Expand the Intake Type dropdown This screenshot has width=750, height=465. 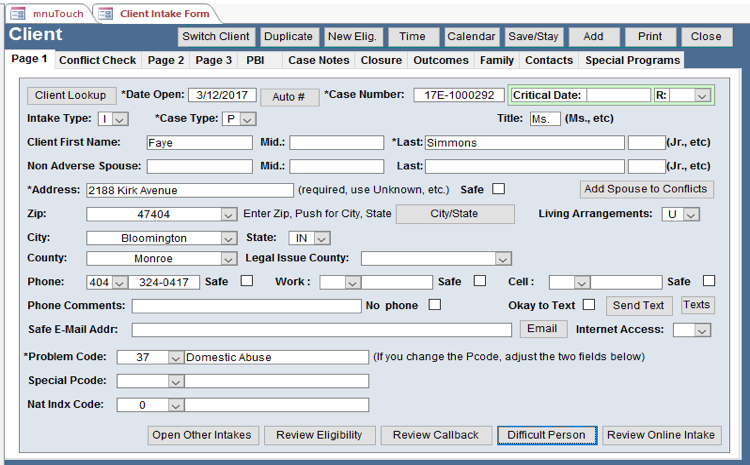(x=120, y=119)
